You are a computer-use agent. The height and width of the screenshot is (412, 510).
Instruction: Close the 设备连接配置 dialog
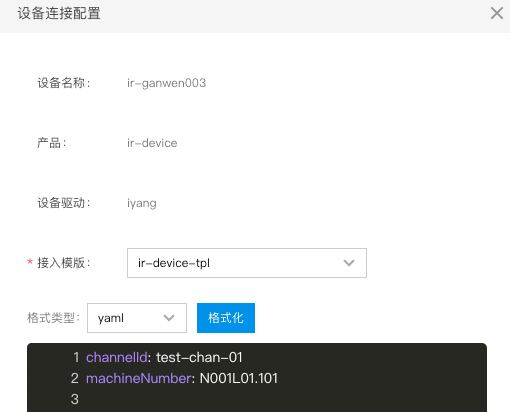point(497,13)
